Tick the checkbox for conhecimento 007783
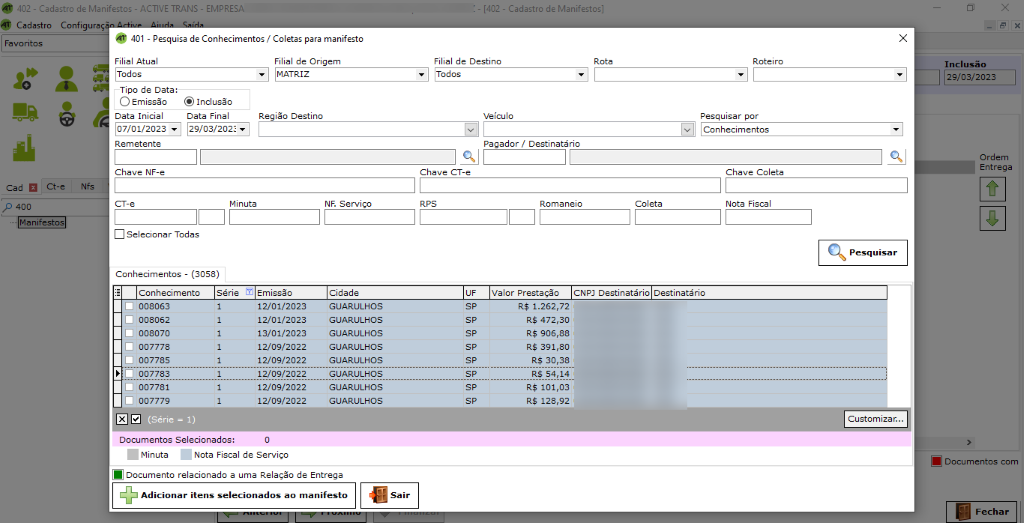The image size is (1024, 523). pos(129,373)
